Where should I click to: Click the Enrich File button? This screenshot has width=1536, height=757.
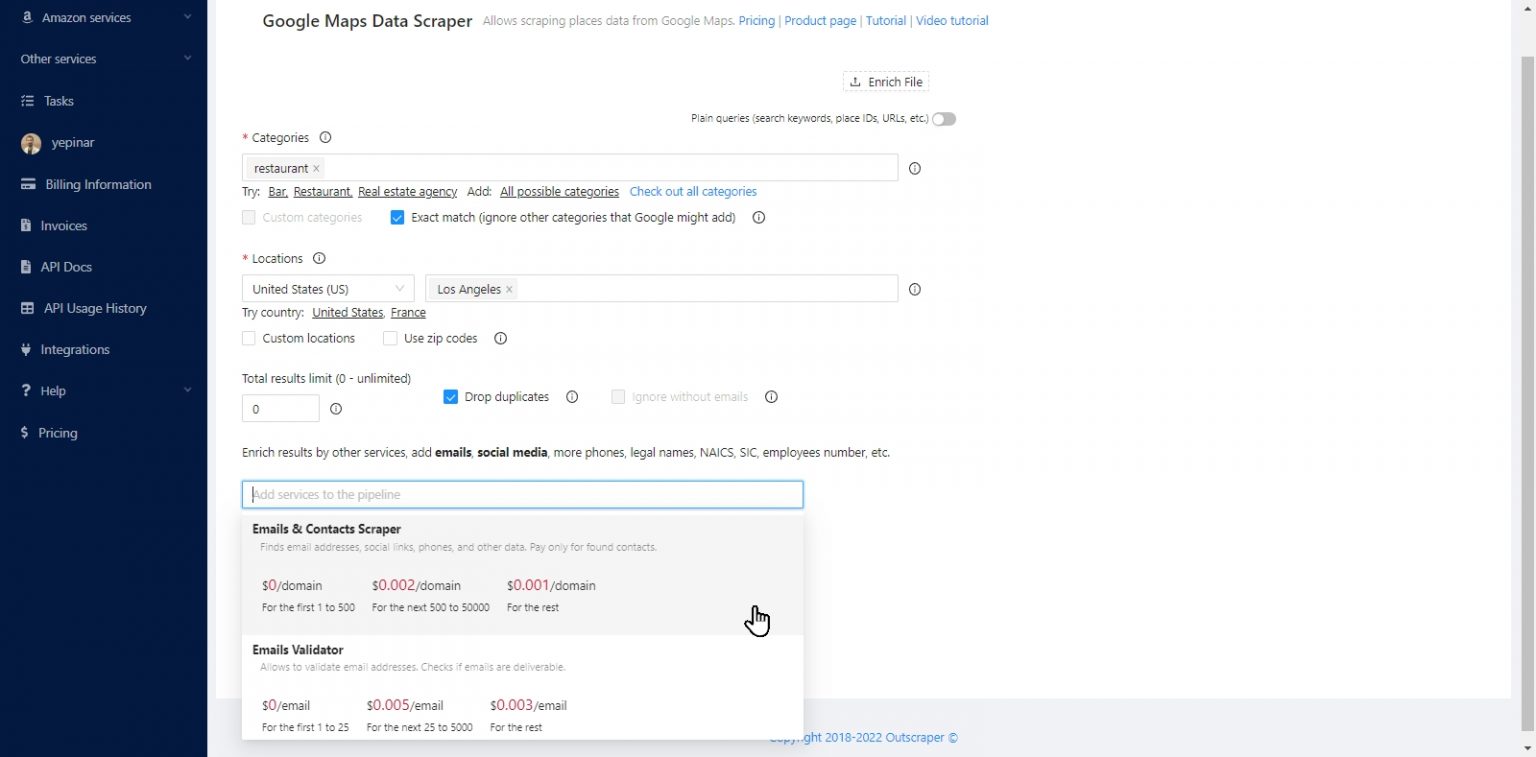pos(885,81)
